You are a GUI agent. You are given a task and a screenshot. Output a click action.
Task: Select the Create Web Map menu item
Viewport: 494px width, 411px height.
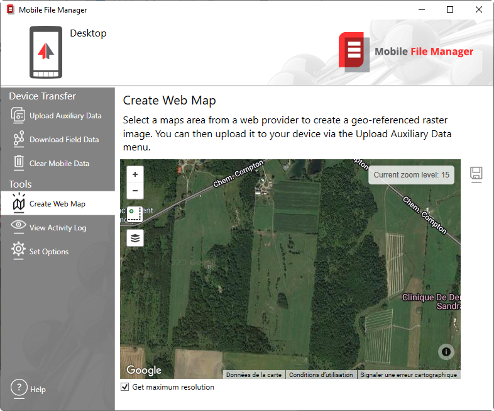[58, 203]
